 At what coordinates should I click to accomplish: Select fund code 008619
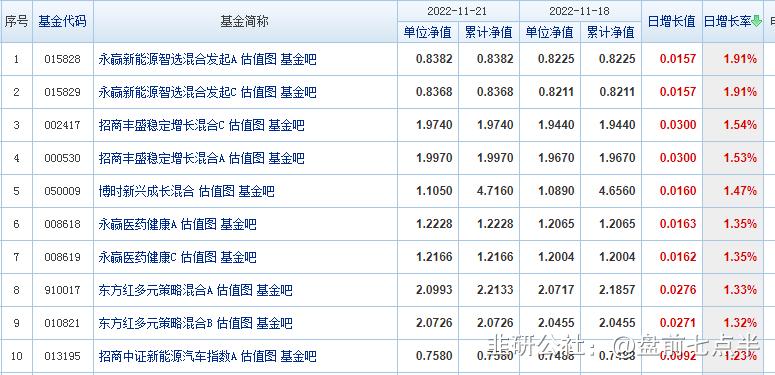62,257
